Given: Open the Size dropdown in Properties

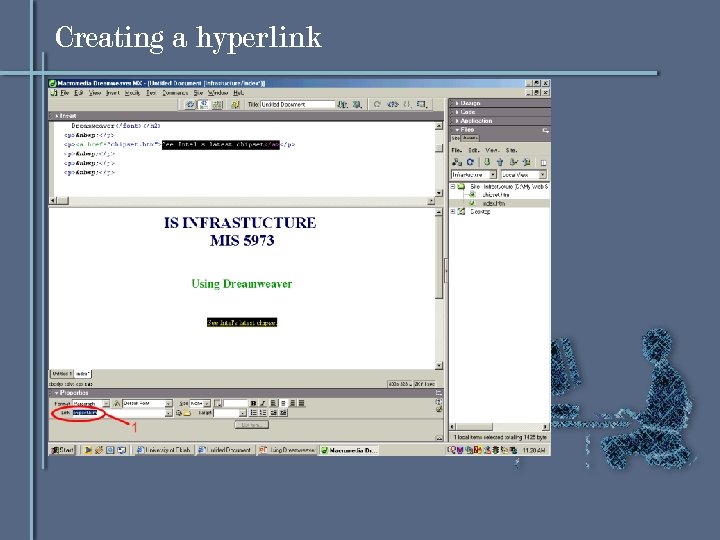Looking at the screenshot, I should pos(207,403).
